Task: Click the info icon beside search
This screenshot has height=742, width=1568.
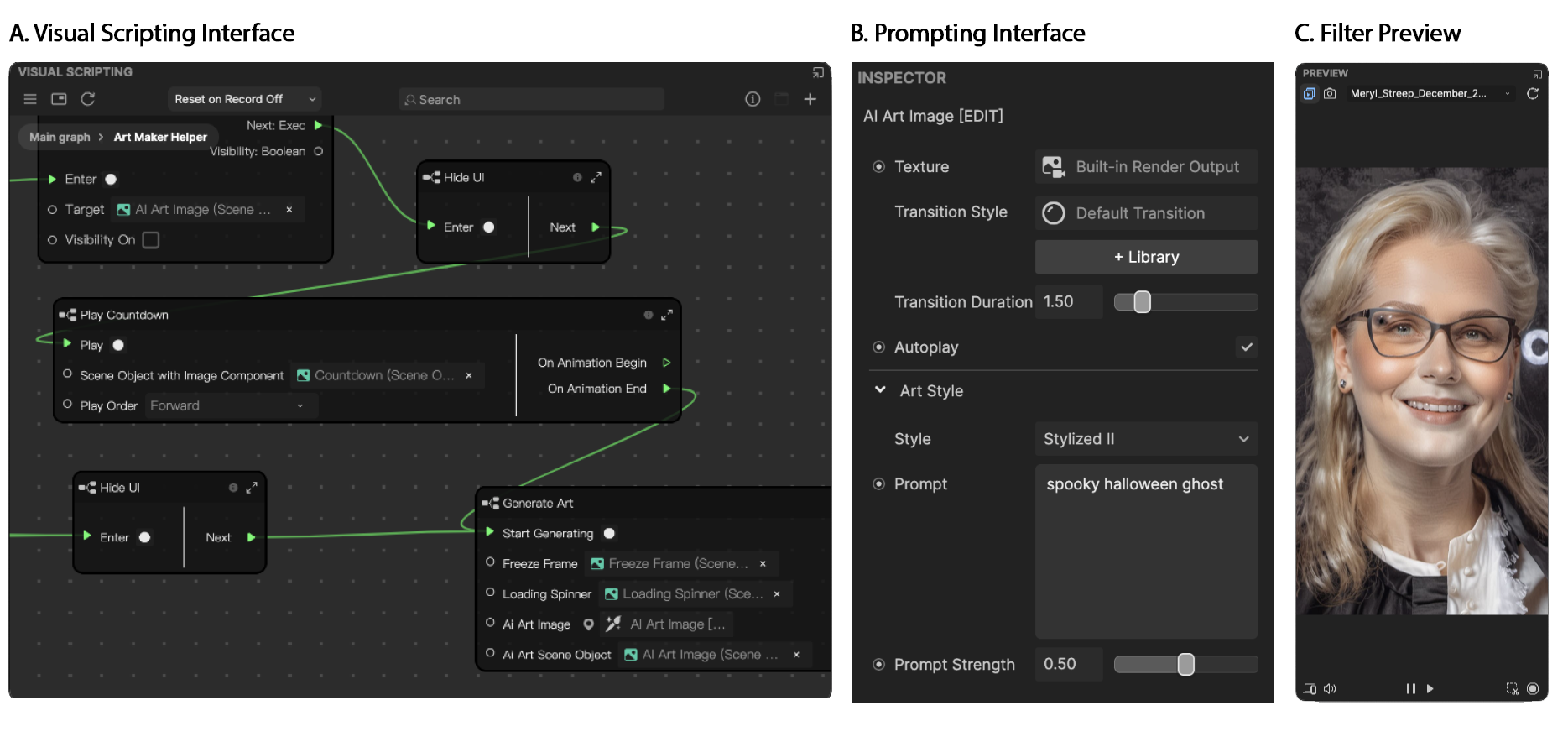Action: click(x=753, y=99)
